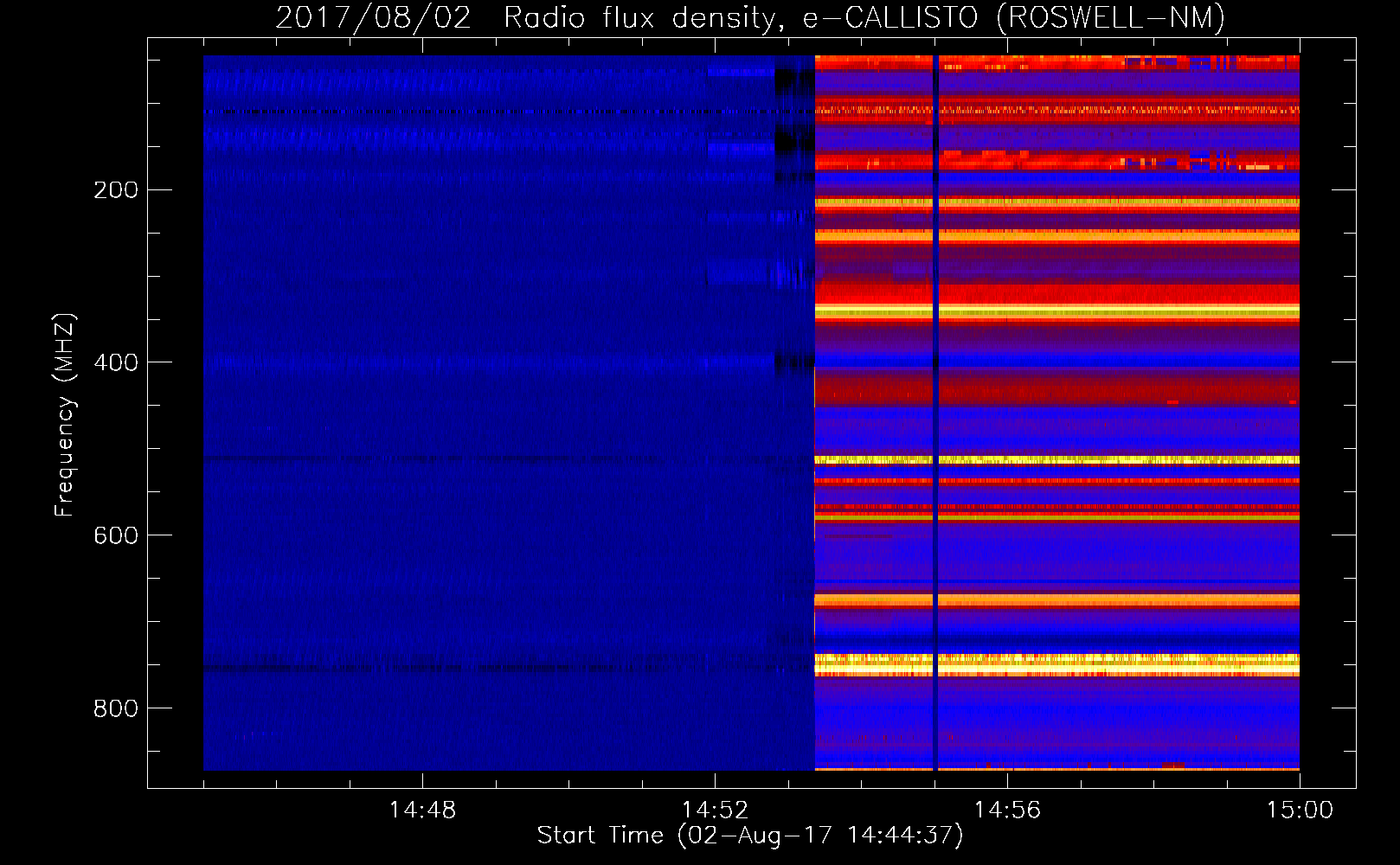The image size is (1400, 865).
Task: Click the "Start Time (02-Aug-17 14:44:37)" label
Action: point(750,836)
